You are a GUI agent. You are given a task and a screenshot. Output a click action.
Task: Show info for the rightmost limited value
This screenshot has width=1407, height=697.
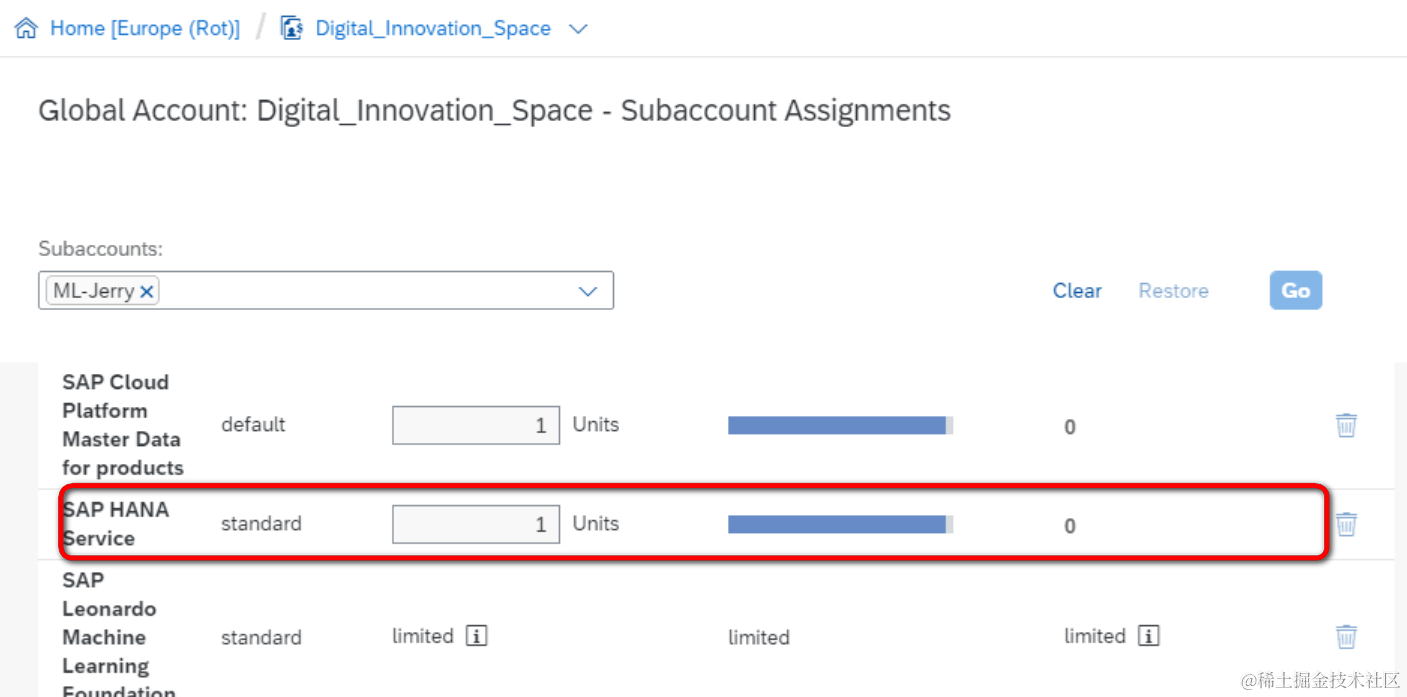[x=1149, y=636]
